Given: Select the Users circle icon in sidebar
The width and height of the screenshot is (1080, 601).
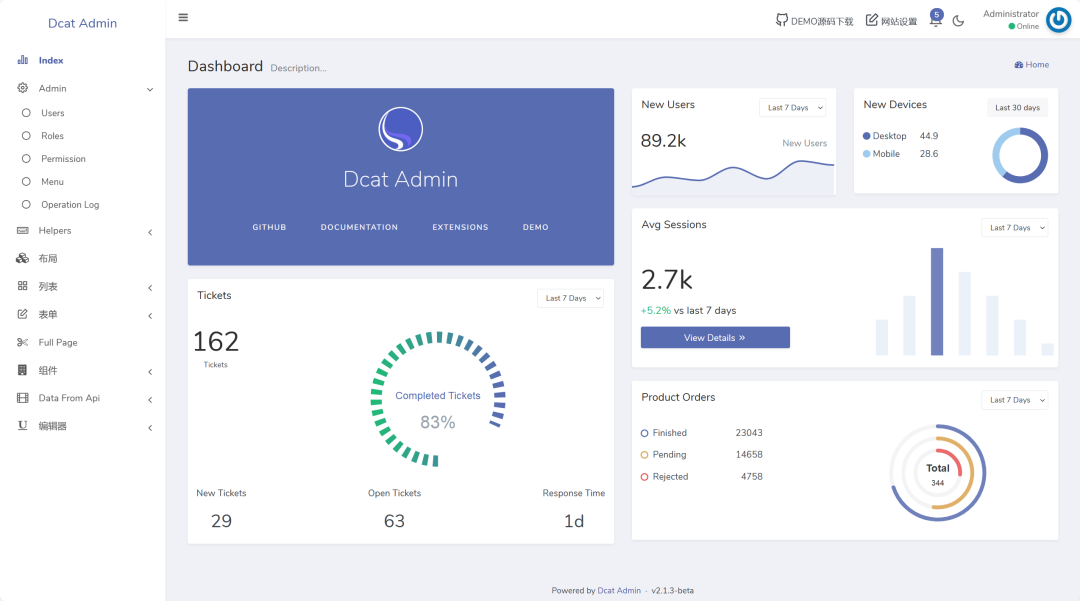Looking at the screenshot, I should pos(26,112).
